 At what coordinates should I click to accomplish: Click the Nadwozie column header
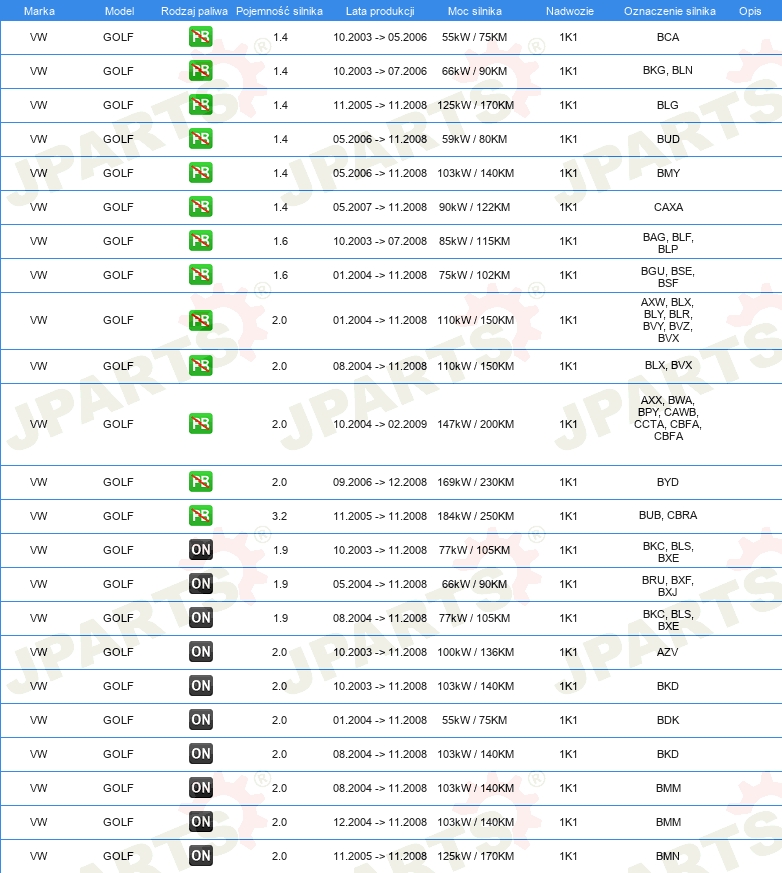pos(569,11)
